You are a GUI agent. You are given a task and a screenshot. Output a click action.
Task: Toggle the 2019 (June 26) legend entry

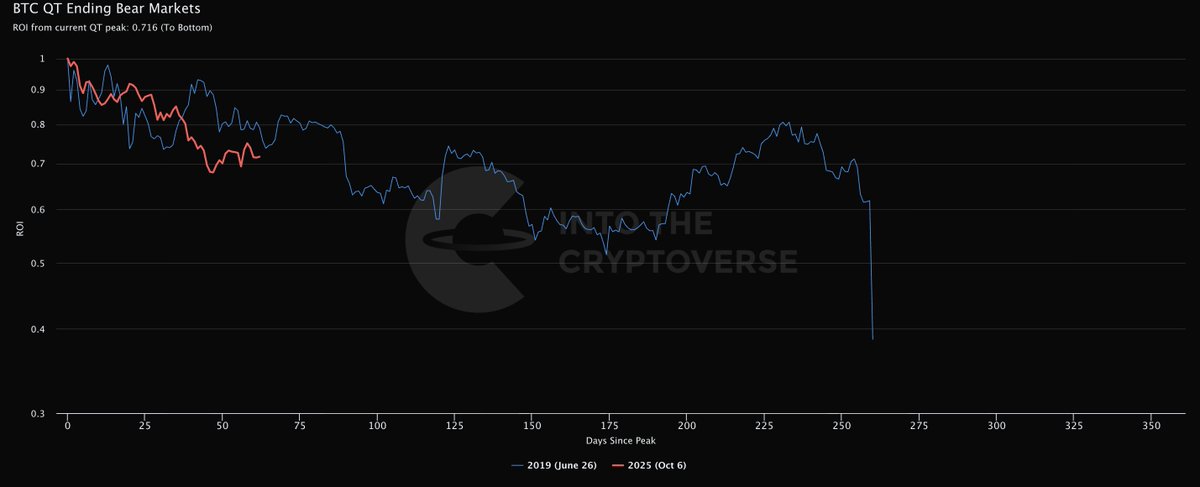(x=553, y=466)
